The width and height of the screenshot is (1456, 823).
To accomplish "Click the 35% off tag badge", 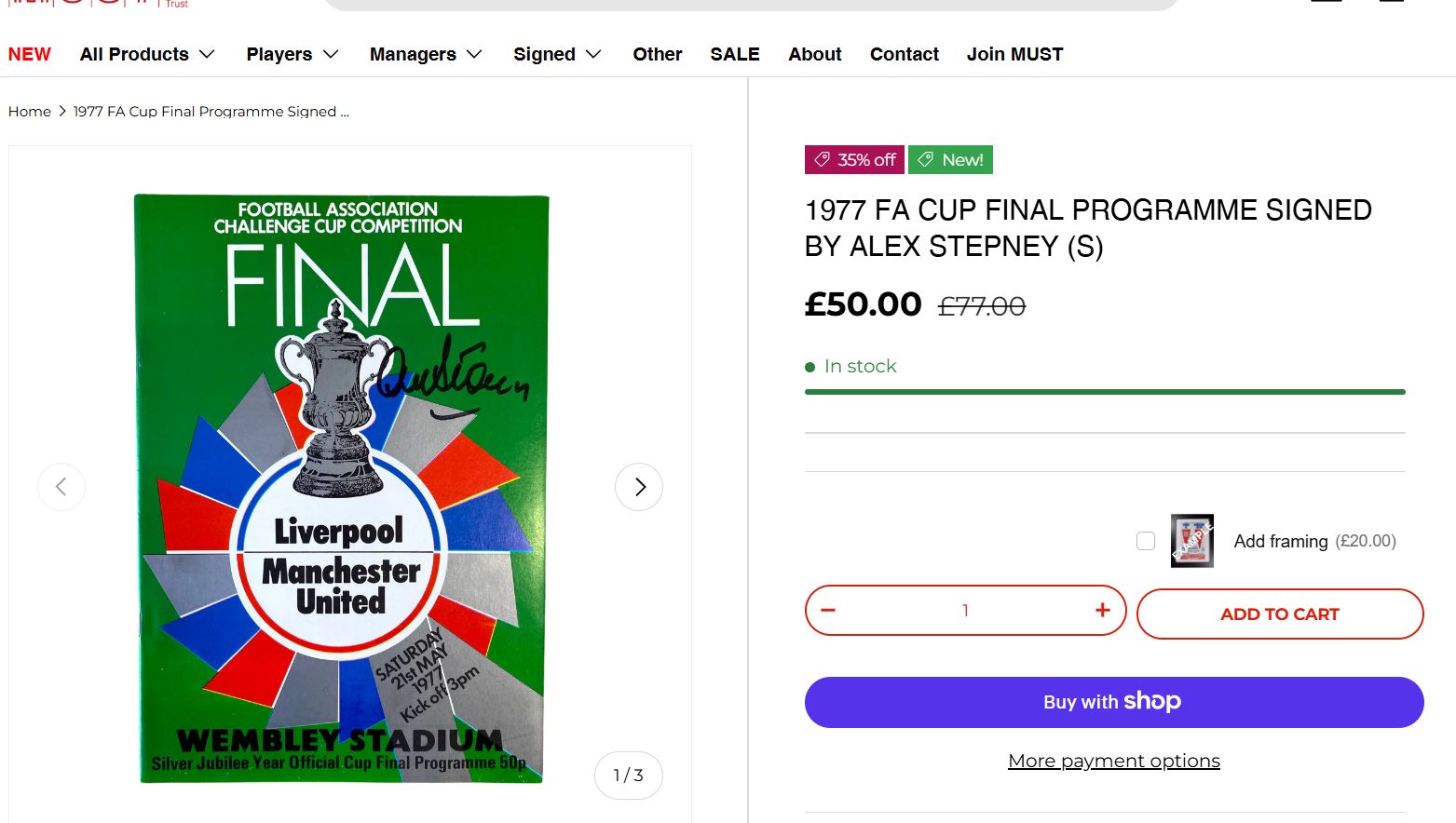I will (854, 160).
